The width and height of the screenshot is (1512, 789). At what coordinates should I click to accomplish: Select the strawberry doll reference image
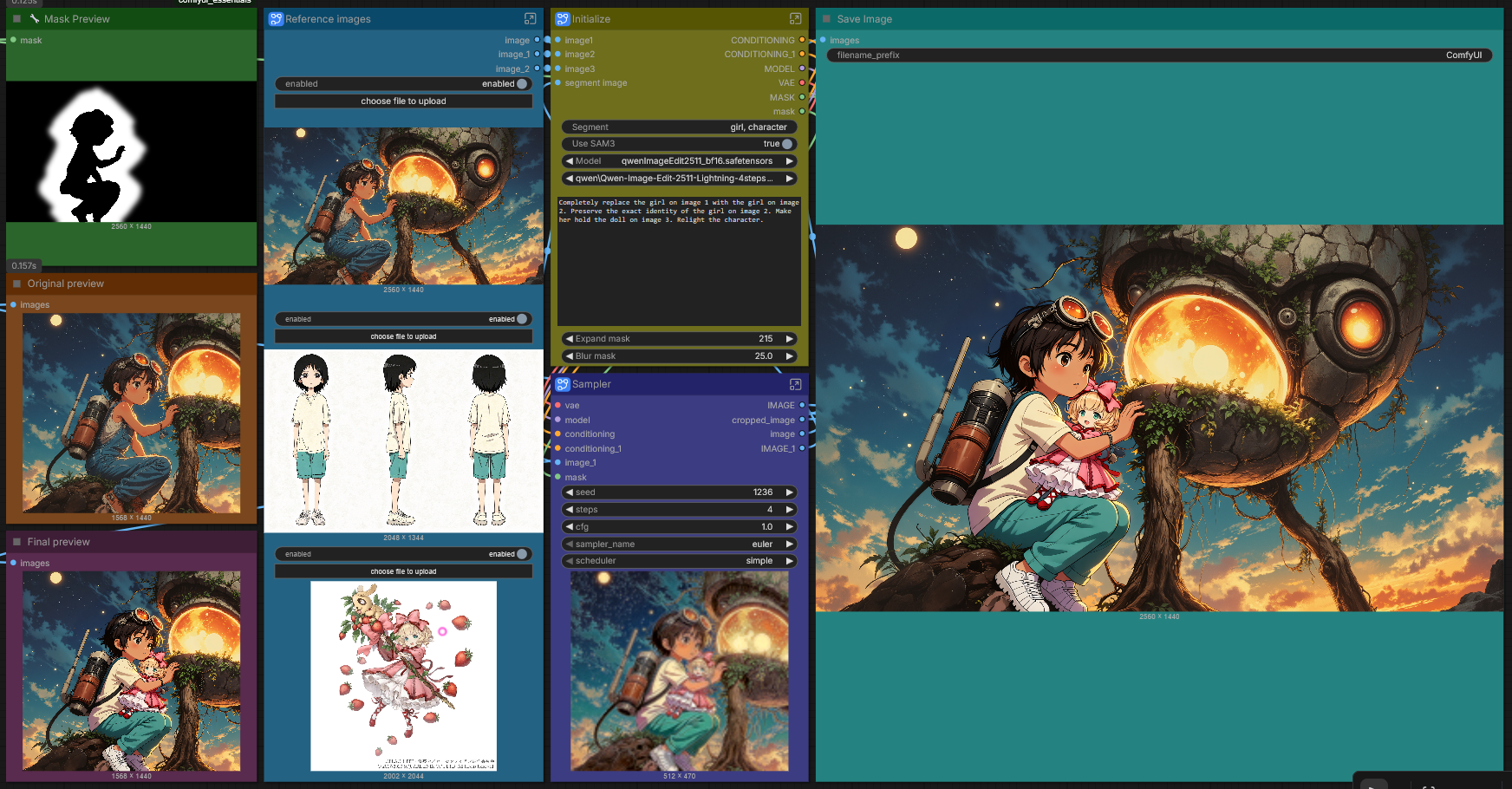coord(403,676)
